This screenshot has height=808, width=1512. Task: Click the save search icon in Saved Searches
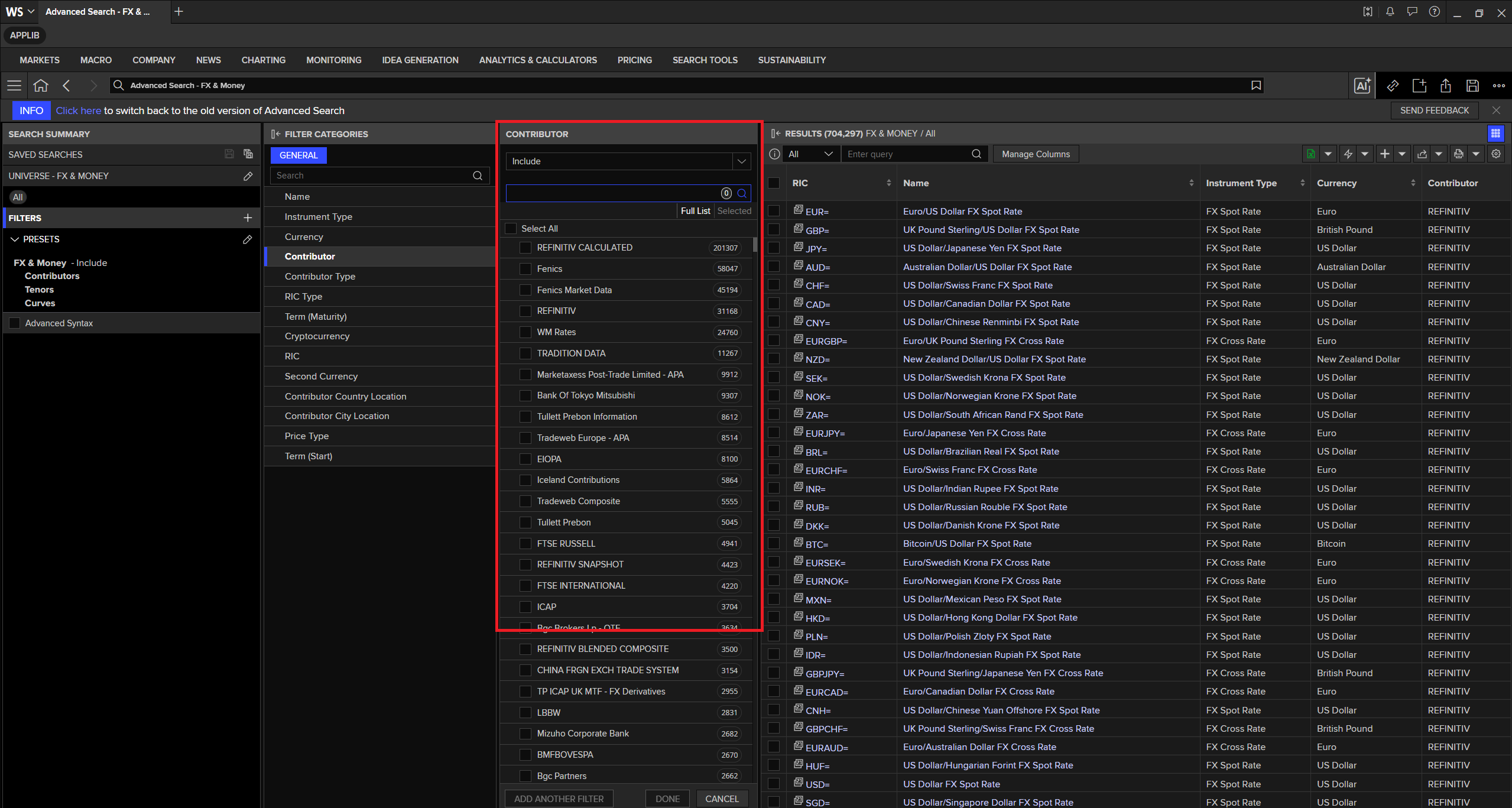(x=229, y=154)
